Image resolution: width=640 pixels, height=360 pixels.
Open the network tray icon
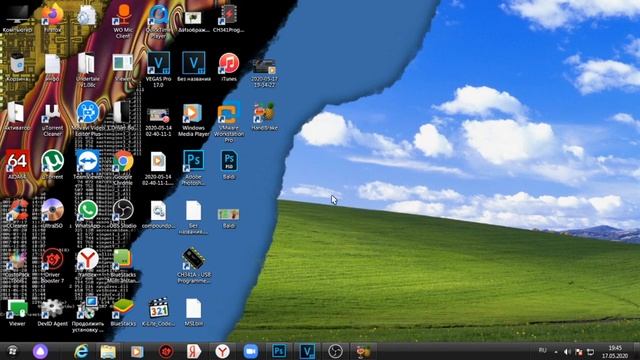pyautogui.click(x=590, y=351)
